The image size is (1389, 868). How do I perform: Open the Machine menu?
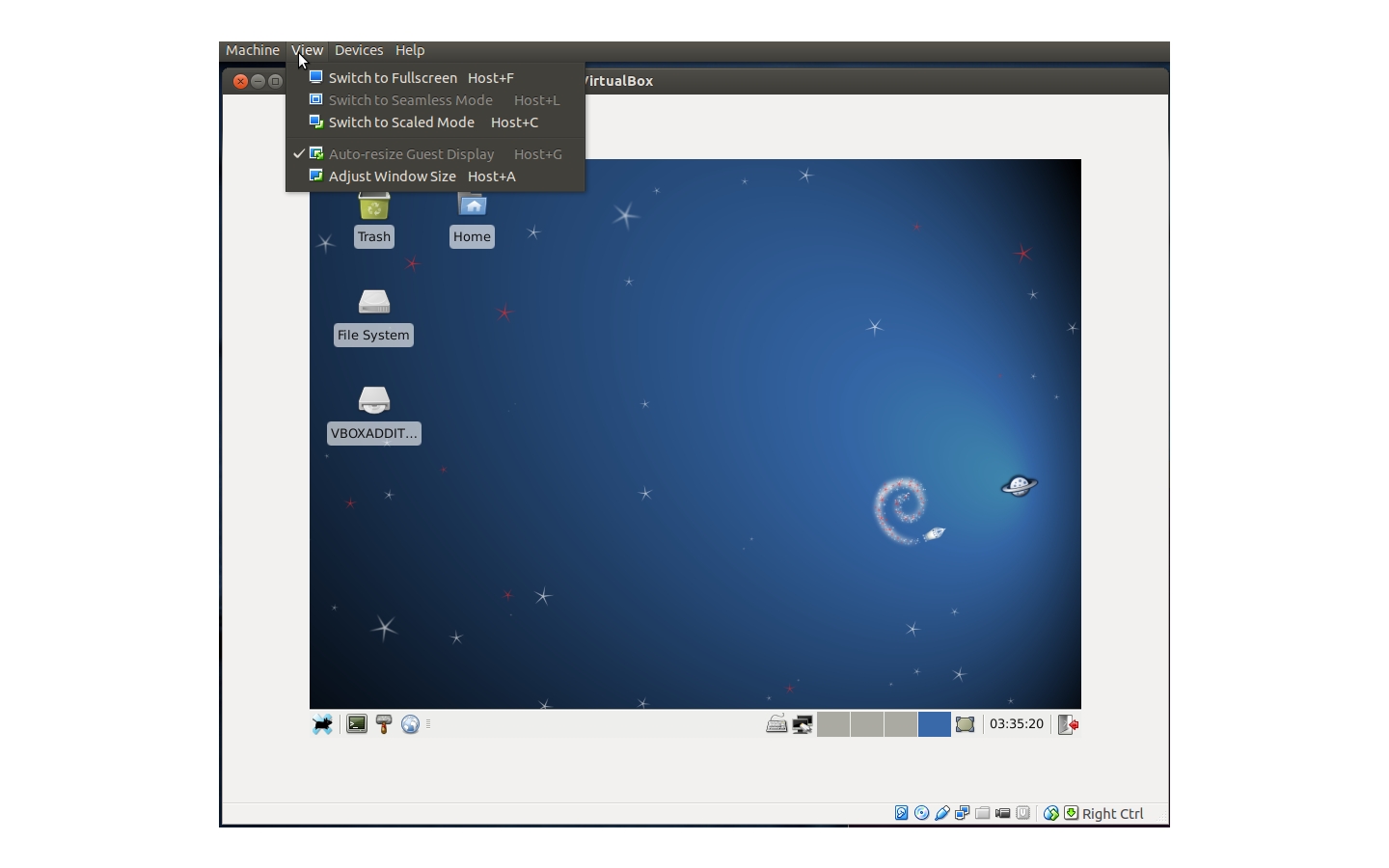pyautogui.click(x=252, y=50)
